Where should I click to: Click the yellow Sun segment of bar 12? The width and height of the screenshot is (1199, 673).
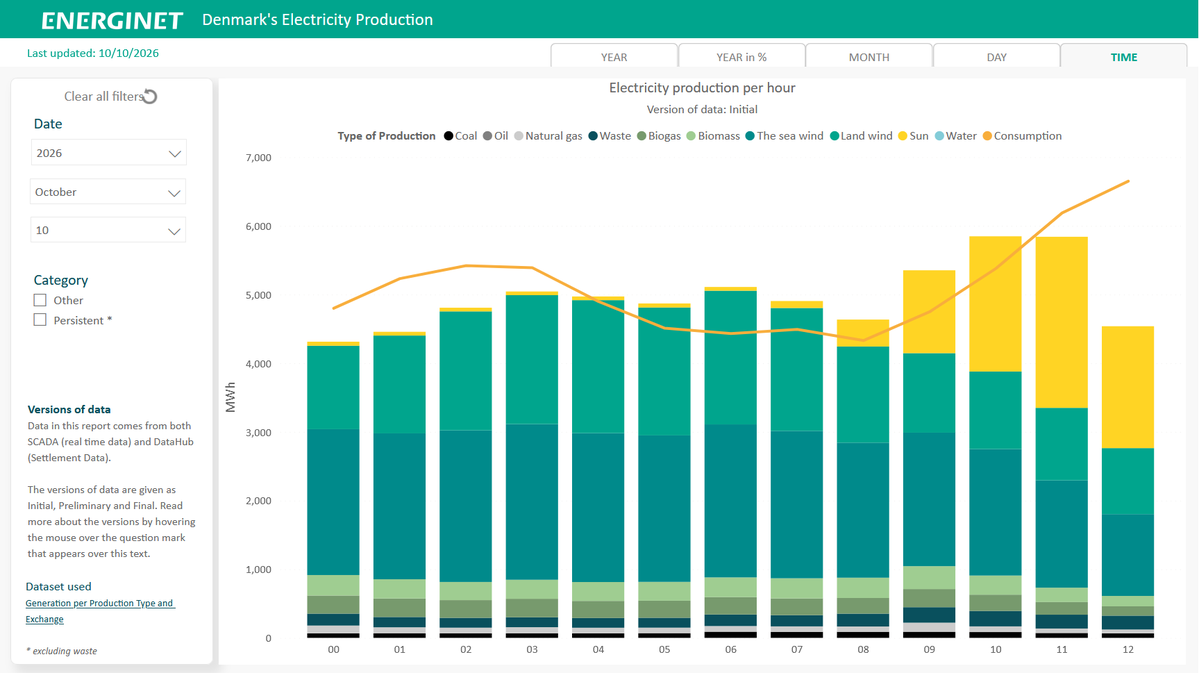[1128, 387]
